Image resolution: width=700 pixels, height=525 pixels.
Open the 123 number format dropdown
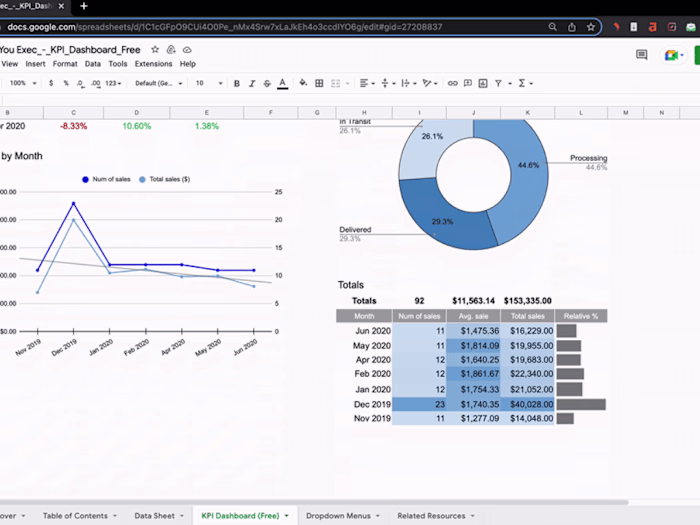(113, 83)
